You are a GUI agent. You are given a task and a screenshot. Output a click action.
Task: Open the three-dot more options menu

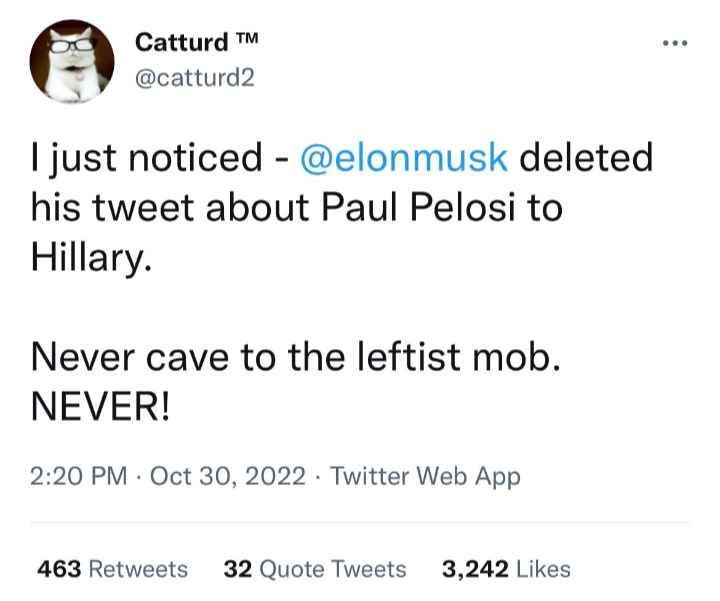(x=676, y=44)
